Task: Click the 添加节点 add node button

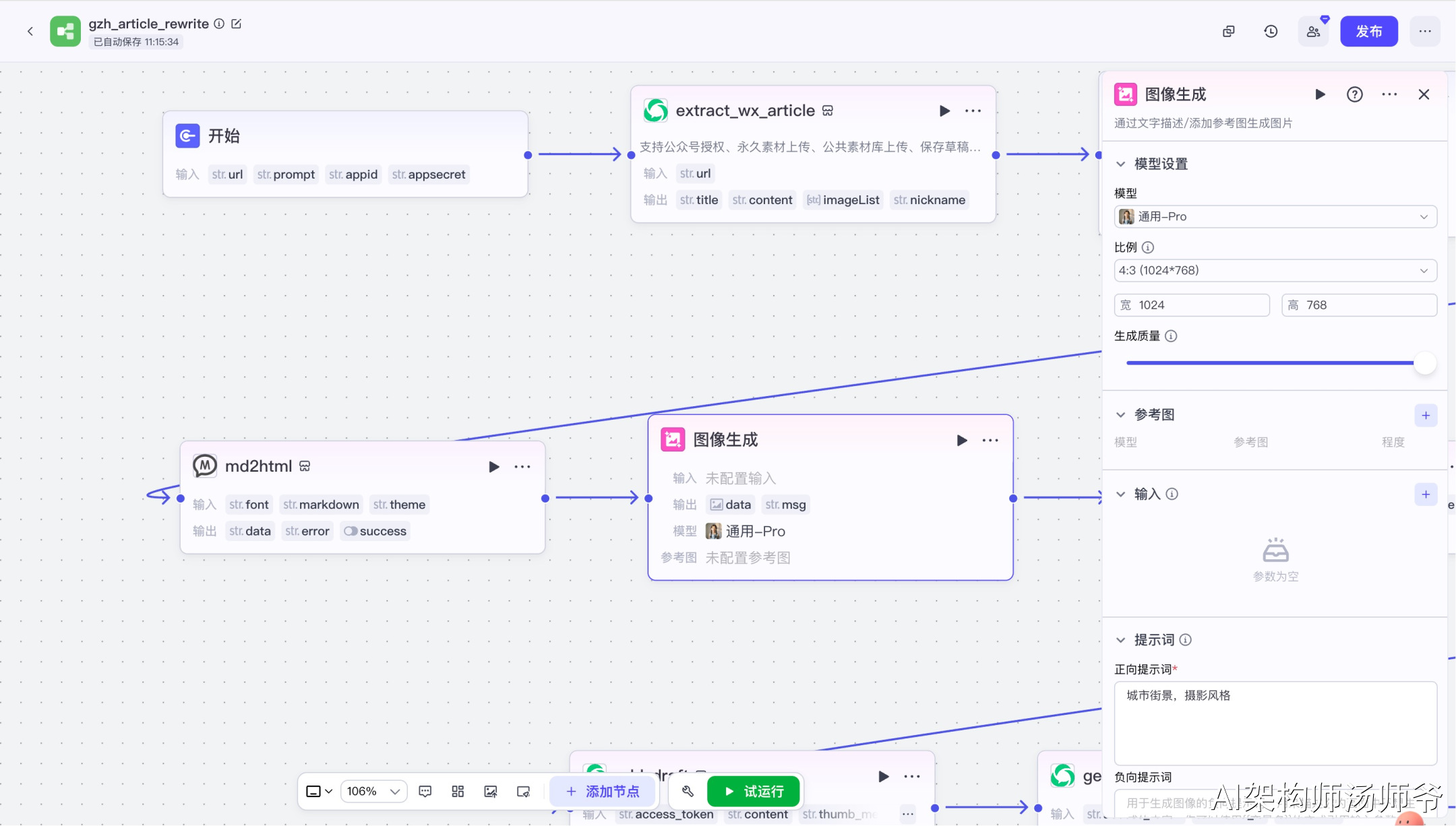Action: [x=603, y=791]
